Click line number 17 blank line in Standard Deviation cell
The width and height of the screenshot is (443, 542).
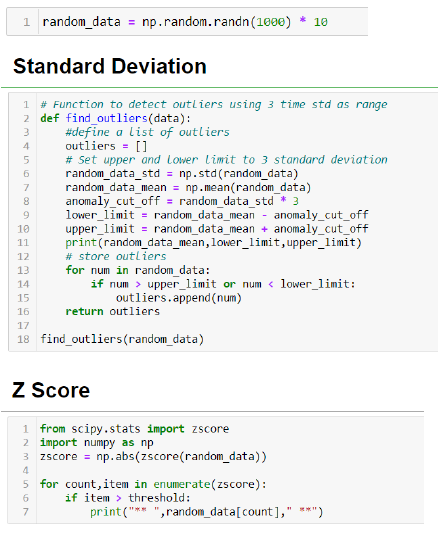pos(23,326)
